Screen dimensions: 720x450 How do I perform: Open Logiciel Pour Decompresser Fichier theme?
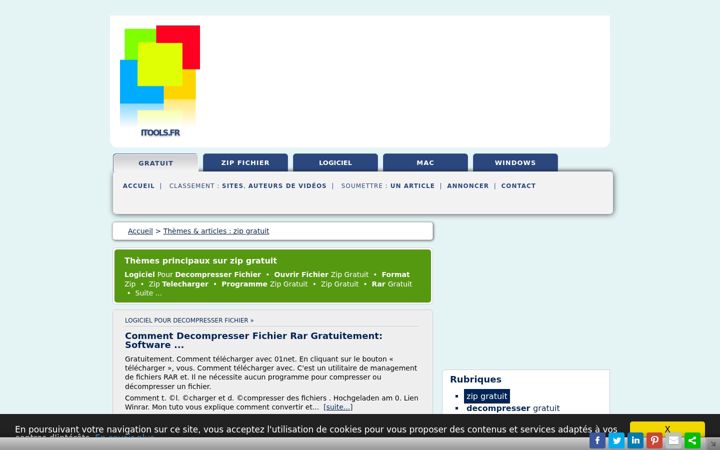coord(192,275)
